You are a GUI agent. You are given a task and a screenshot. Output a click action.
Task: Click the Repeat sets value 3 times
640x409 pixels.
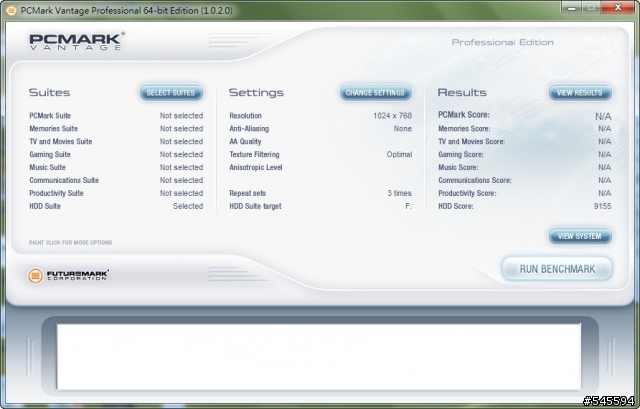399,193
